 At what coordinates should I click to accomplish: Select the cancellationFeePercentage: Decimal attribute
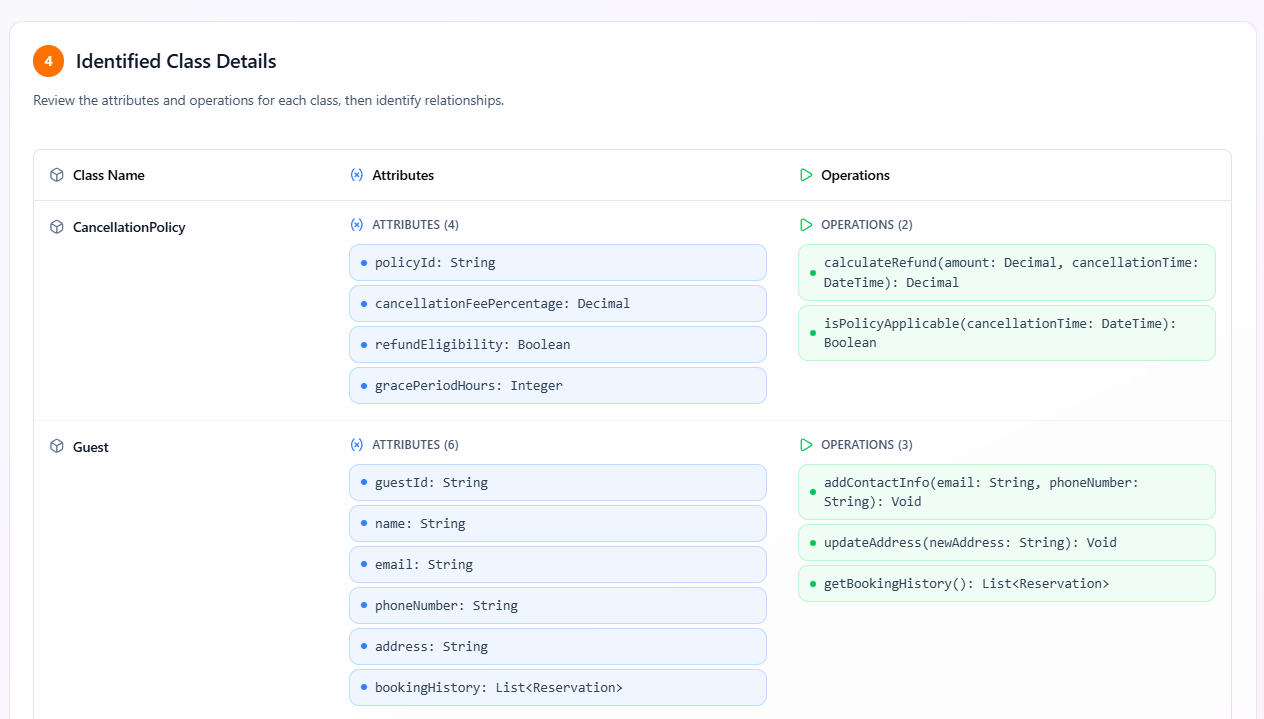(x=557, y=304)
